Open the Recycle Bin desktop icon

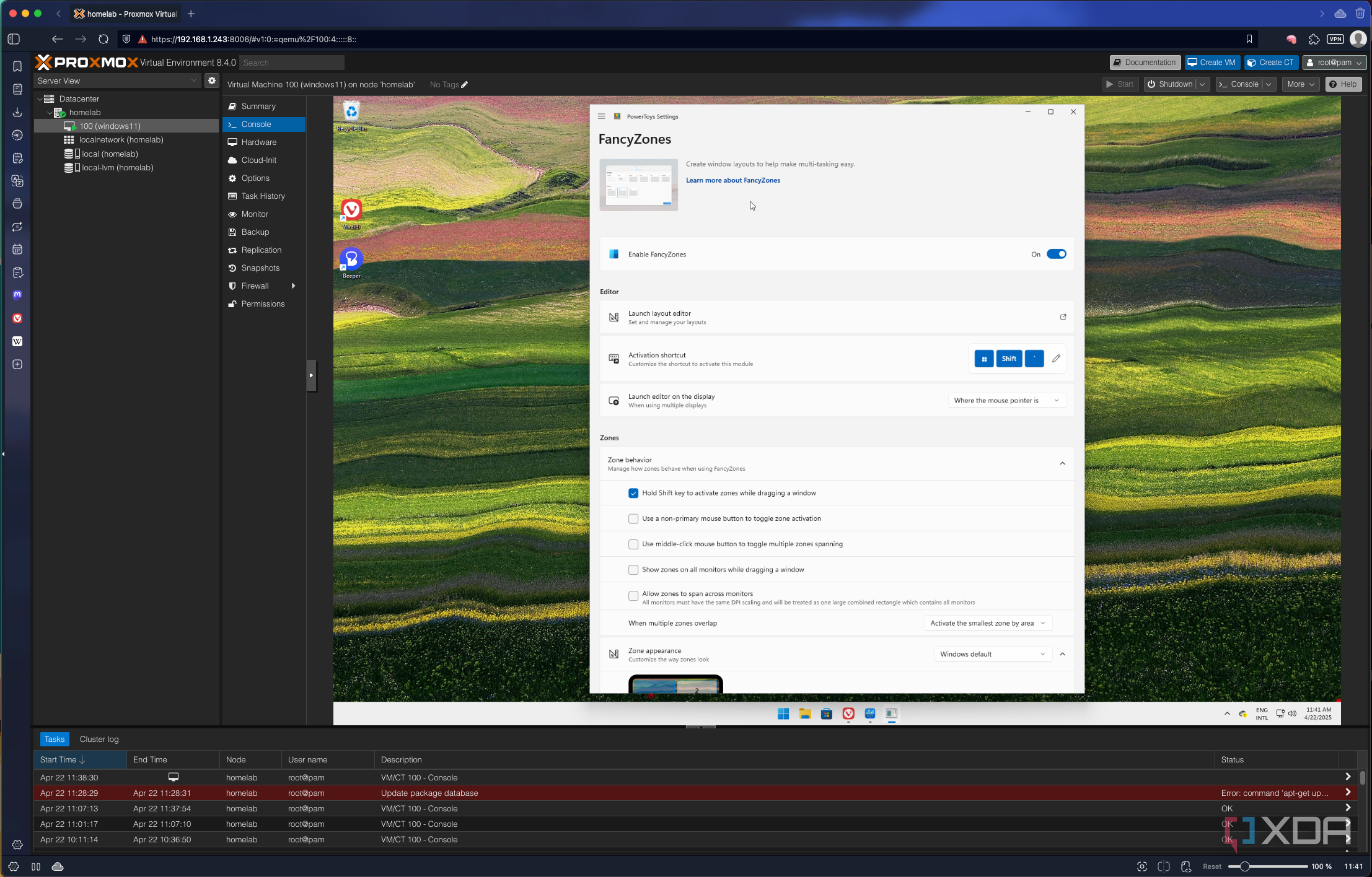(351, 112)
